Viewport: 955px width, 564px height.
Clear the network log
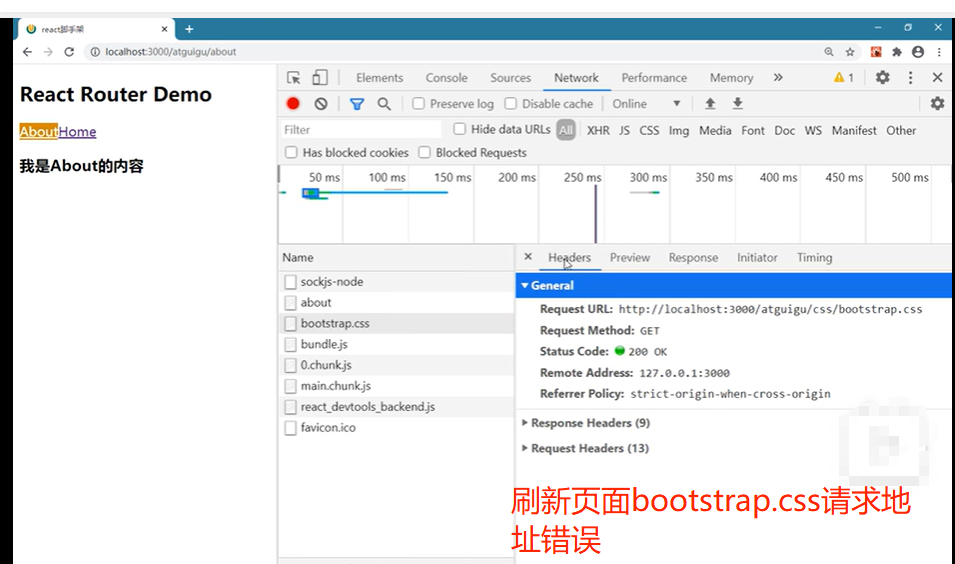click(x=321, y=104)
